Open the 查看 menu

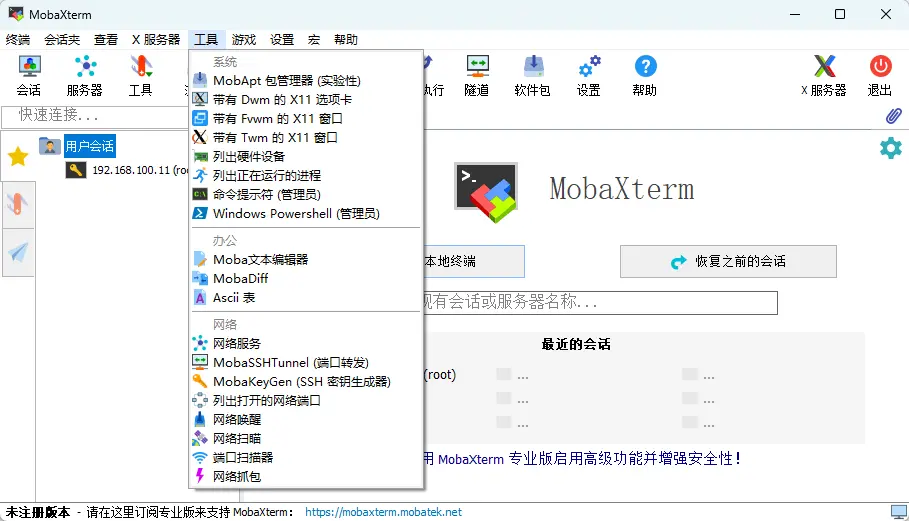click(106, 39)
